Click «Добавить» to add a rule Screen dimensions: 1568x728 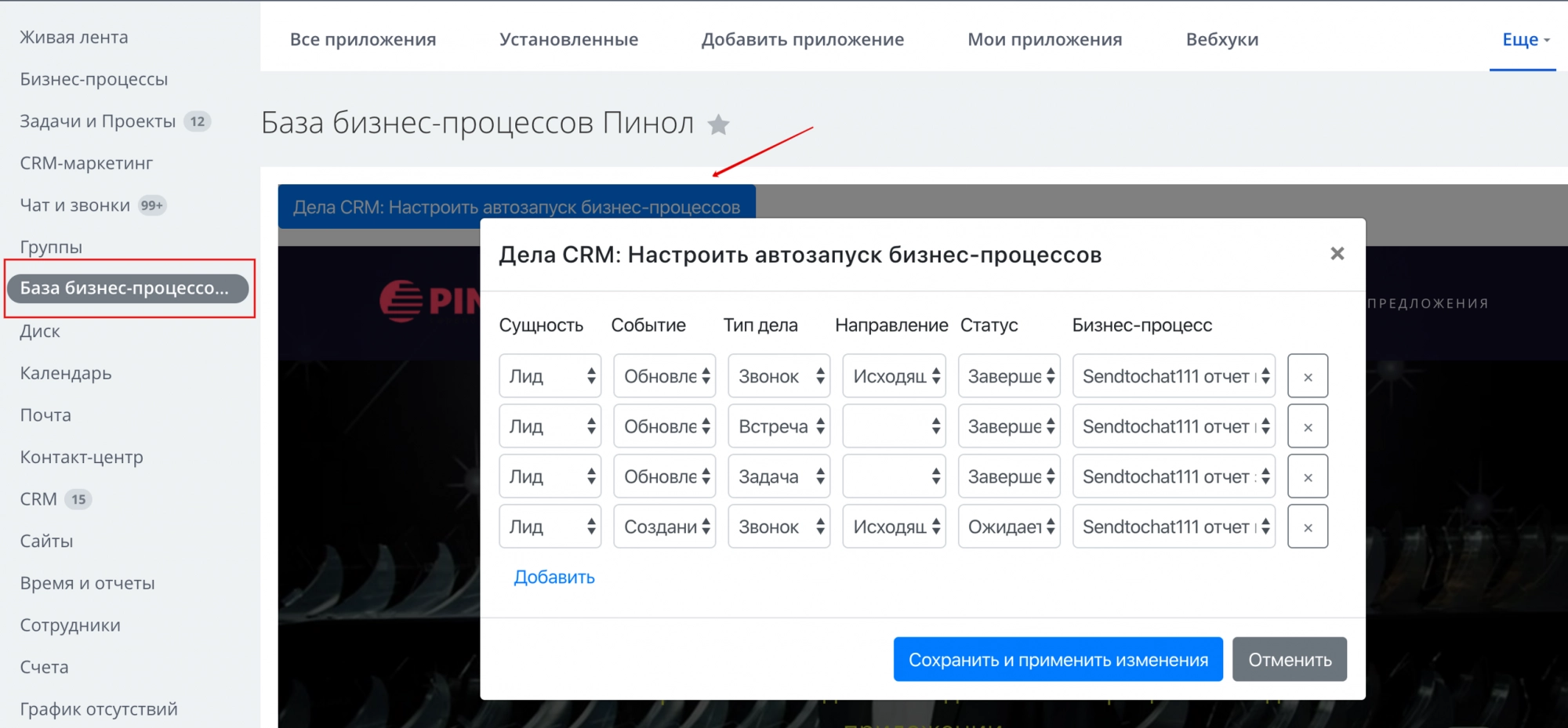tap(554, 577)
